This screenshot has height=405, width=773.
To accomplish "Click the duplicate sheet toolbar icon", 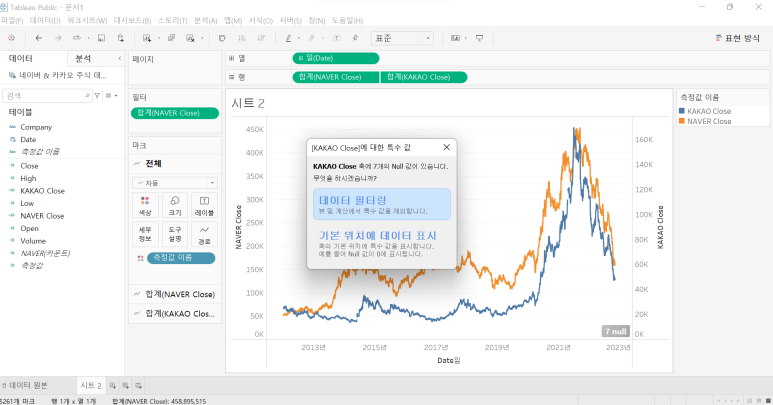I will tap(171, 38).
